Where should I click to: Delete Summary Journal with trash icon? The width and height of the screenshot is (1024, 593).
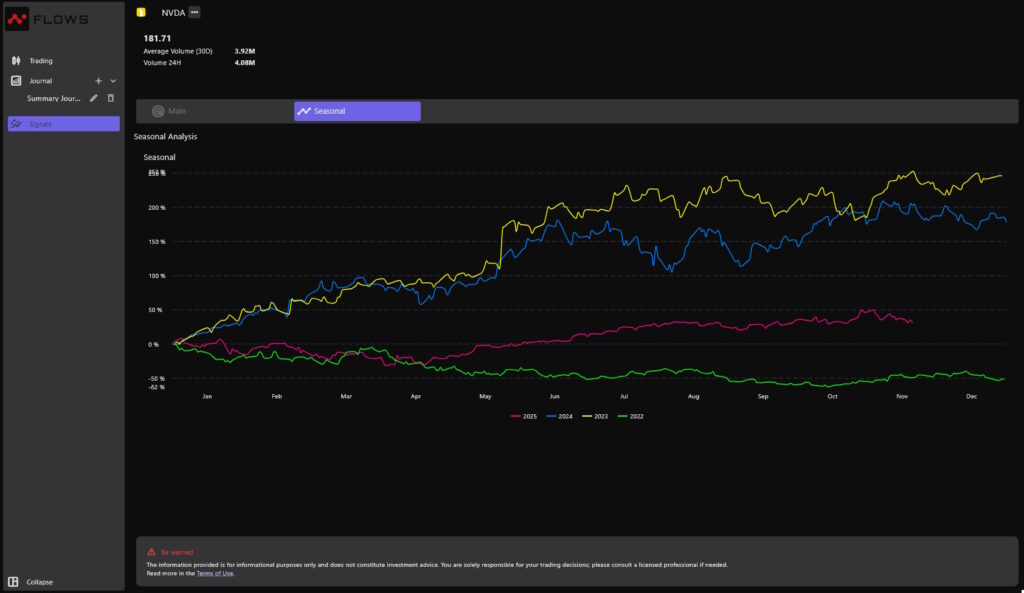tap(111, 98)
